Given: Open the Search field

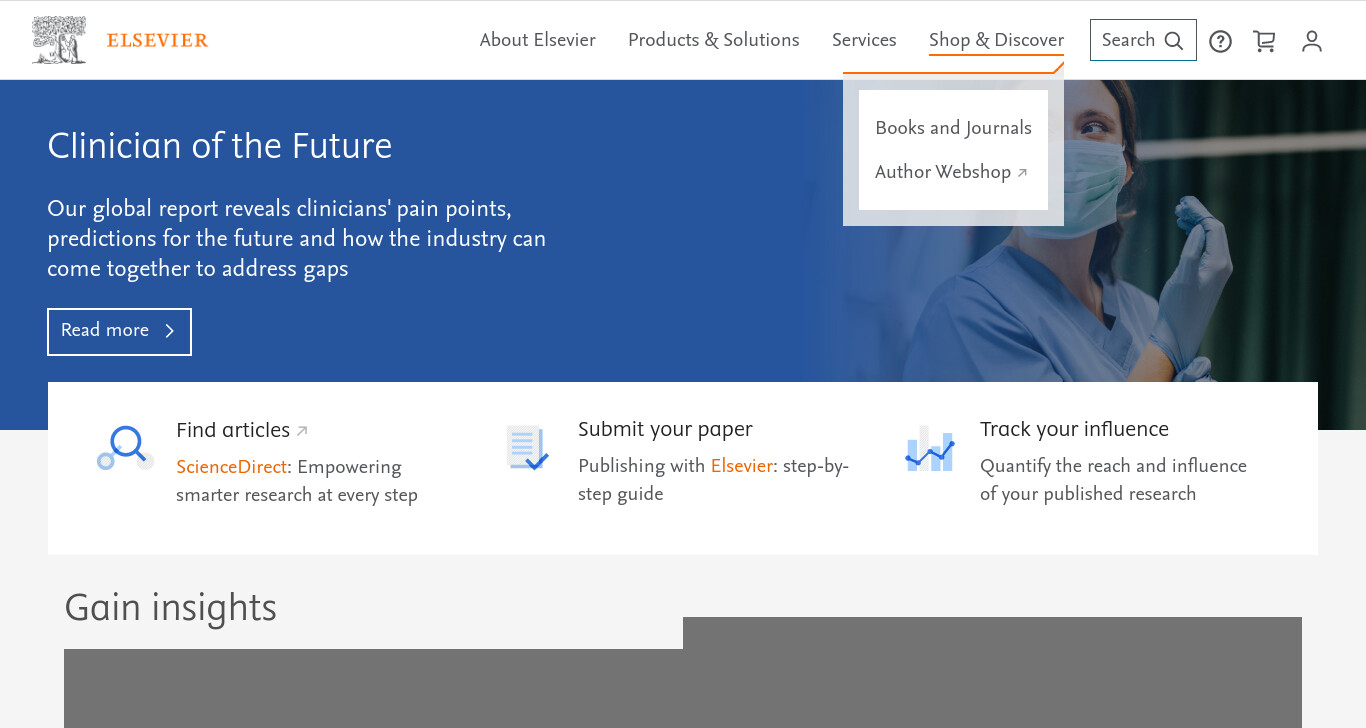Looking at the screenshot, I should (x=1143, y=40).
